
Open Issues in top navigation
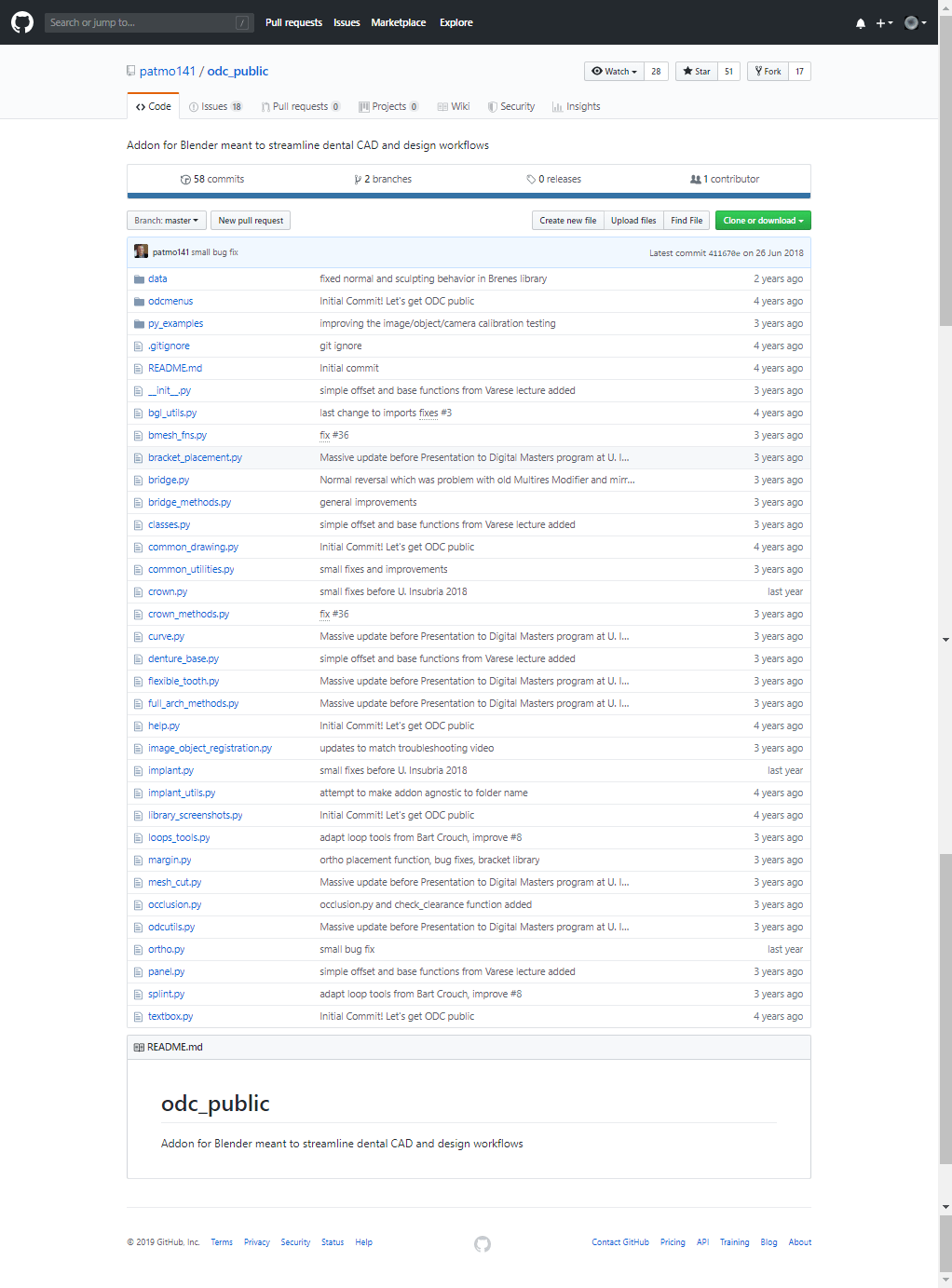click(x=347, y=22)
